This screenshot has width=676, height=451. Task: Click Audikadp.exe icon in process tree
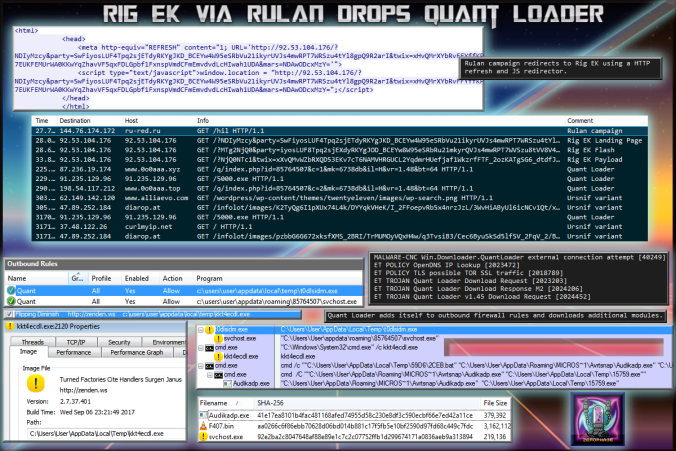pyautogui.click(x=228, y=383)
